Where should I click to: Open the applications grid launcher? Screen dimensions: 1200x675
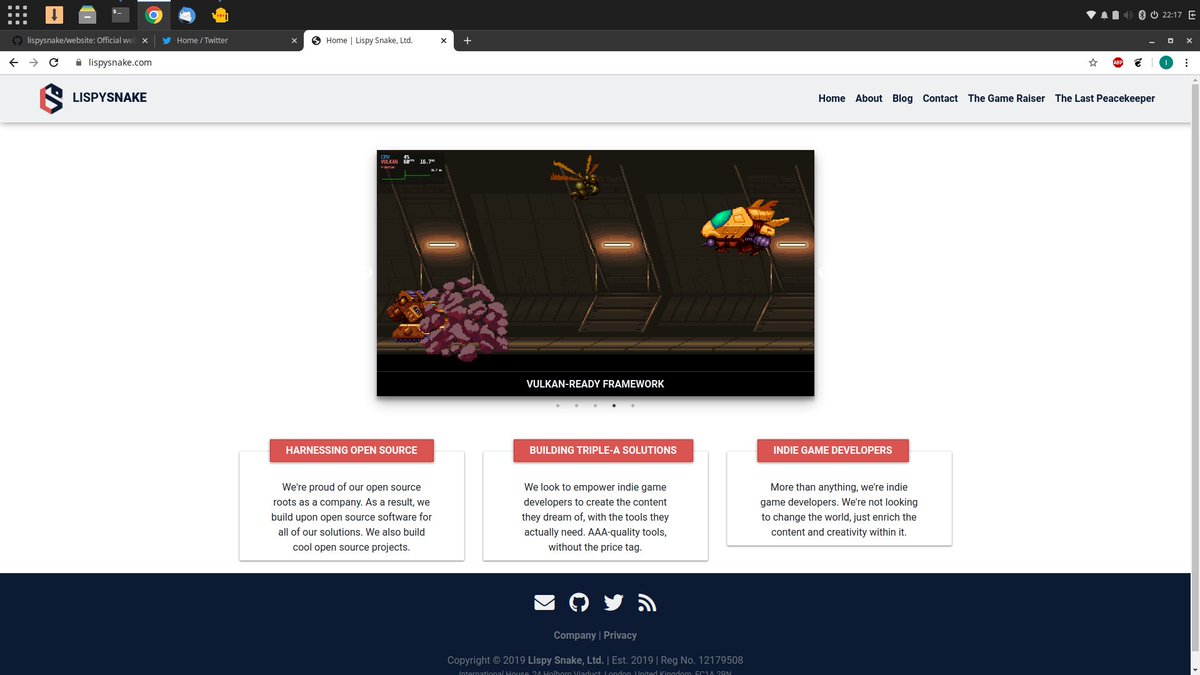click(x=17, y=14)
